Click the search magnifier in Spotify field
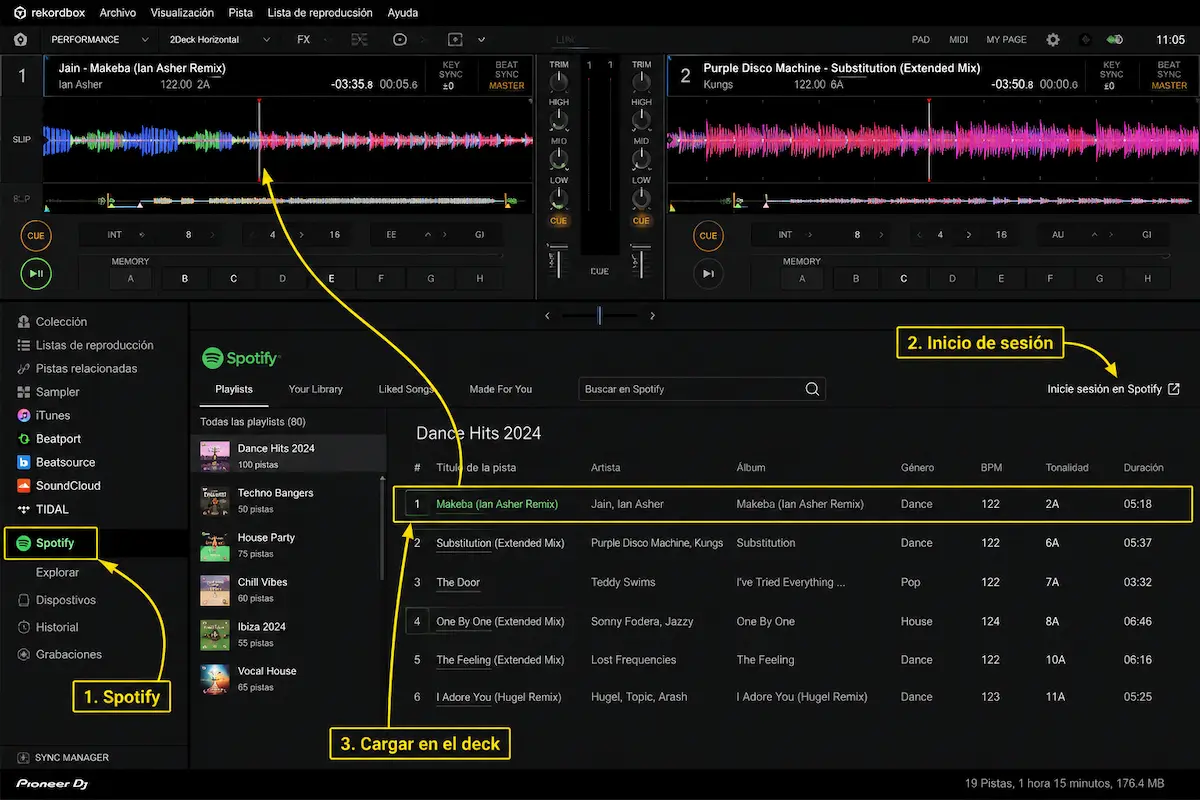This screenshot has height=800, width=1200. [812, 389]
